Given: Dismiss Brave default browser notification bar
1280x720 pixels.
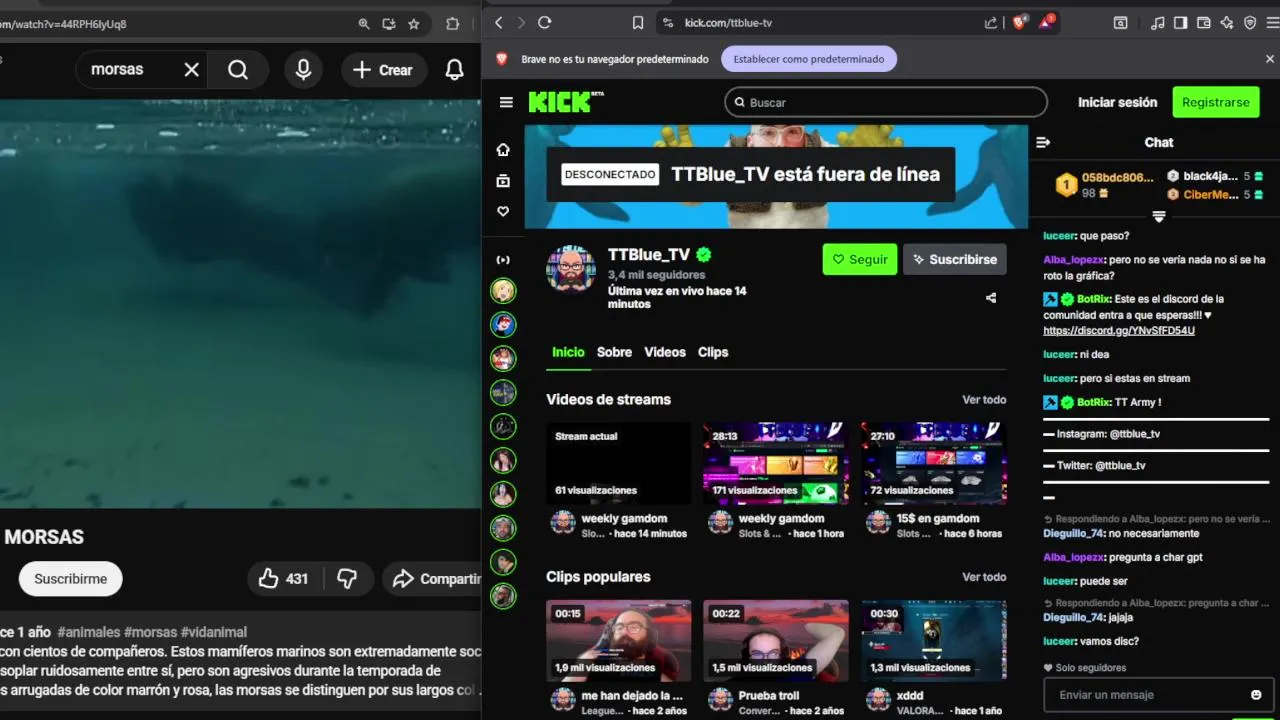Looking at the screenshot, I should [x=1270, y=59].
